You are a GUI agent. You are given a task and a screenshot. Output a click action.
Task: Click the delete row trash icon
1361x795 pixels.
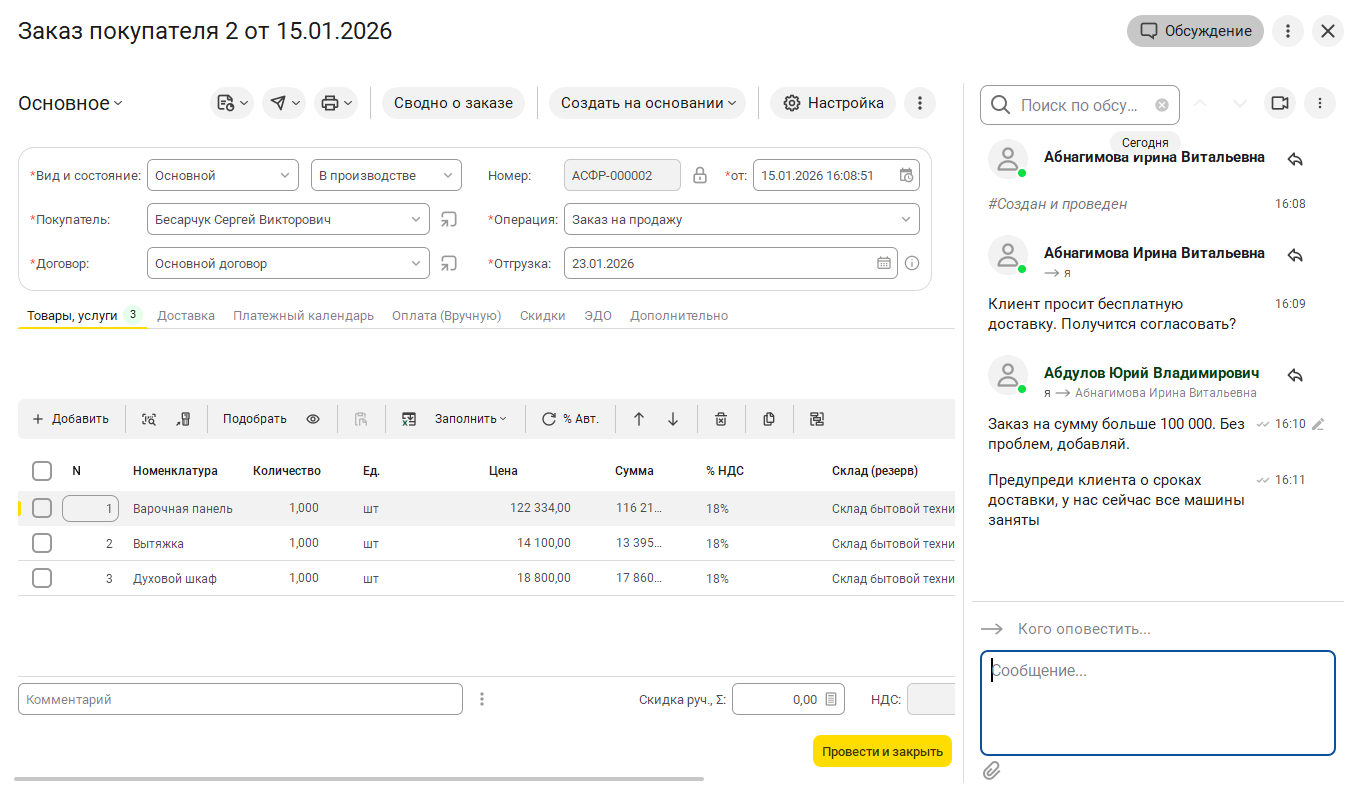pos(720,419)
